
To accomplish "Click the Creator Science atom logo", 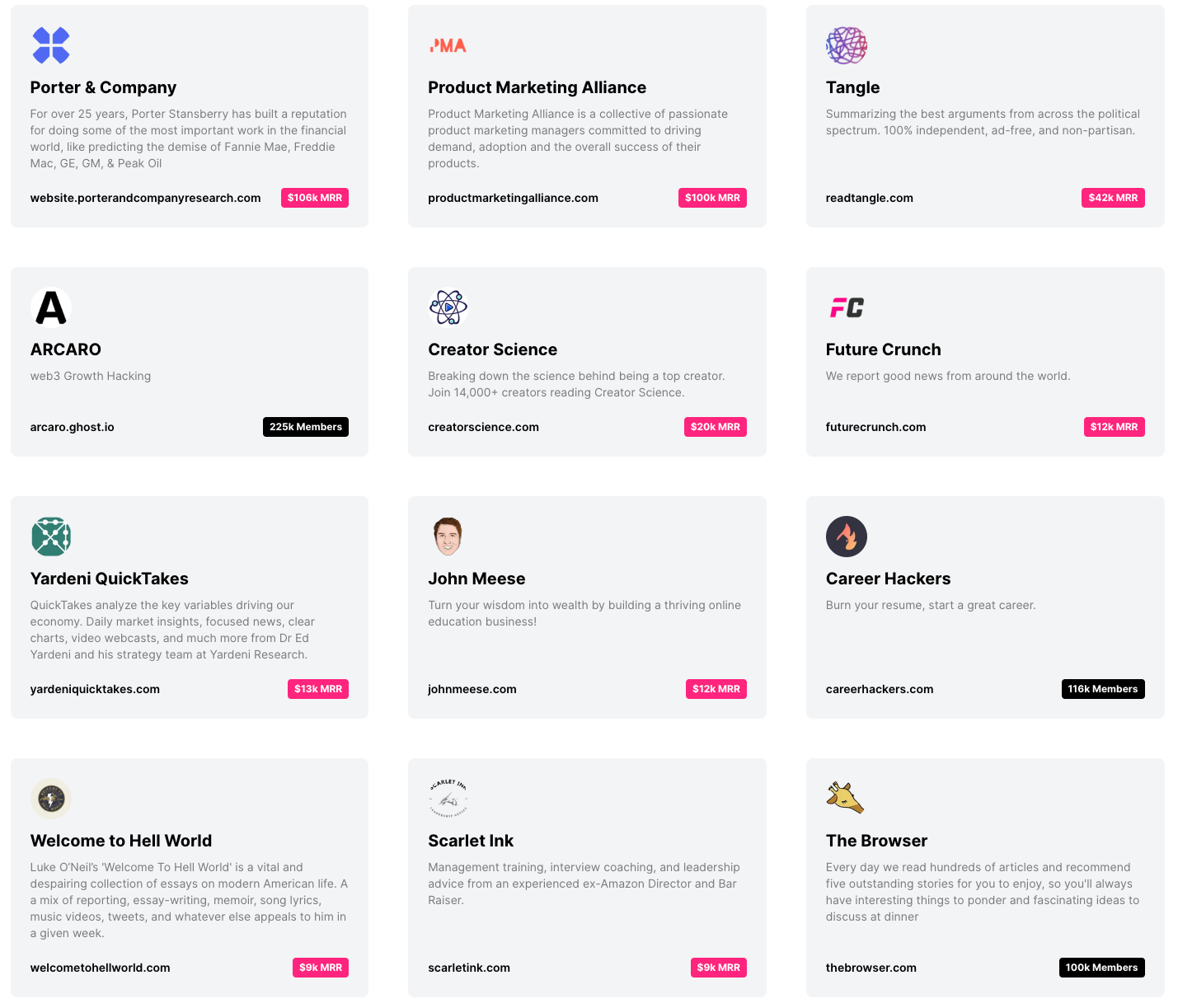I will tap(448, 307).
